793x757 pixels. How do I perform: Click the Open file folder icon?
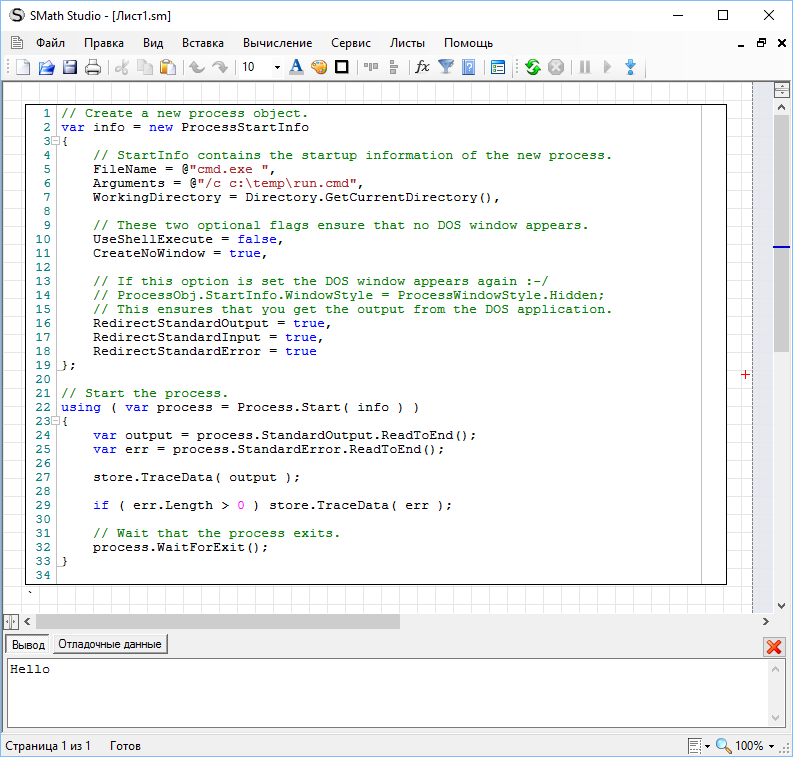click(46, 67)
